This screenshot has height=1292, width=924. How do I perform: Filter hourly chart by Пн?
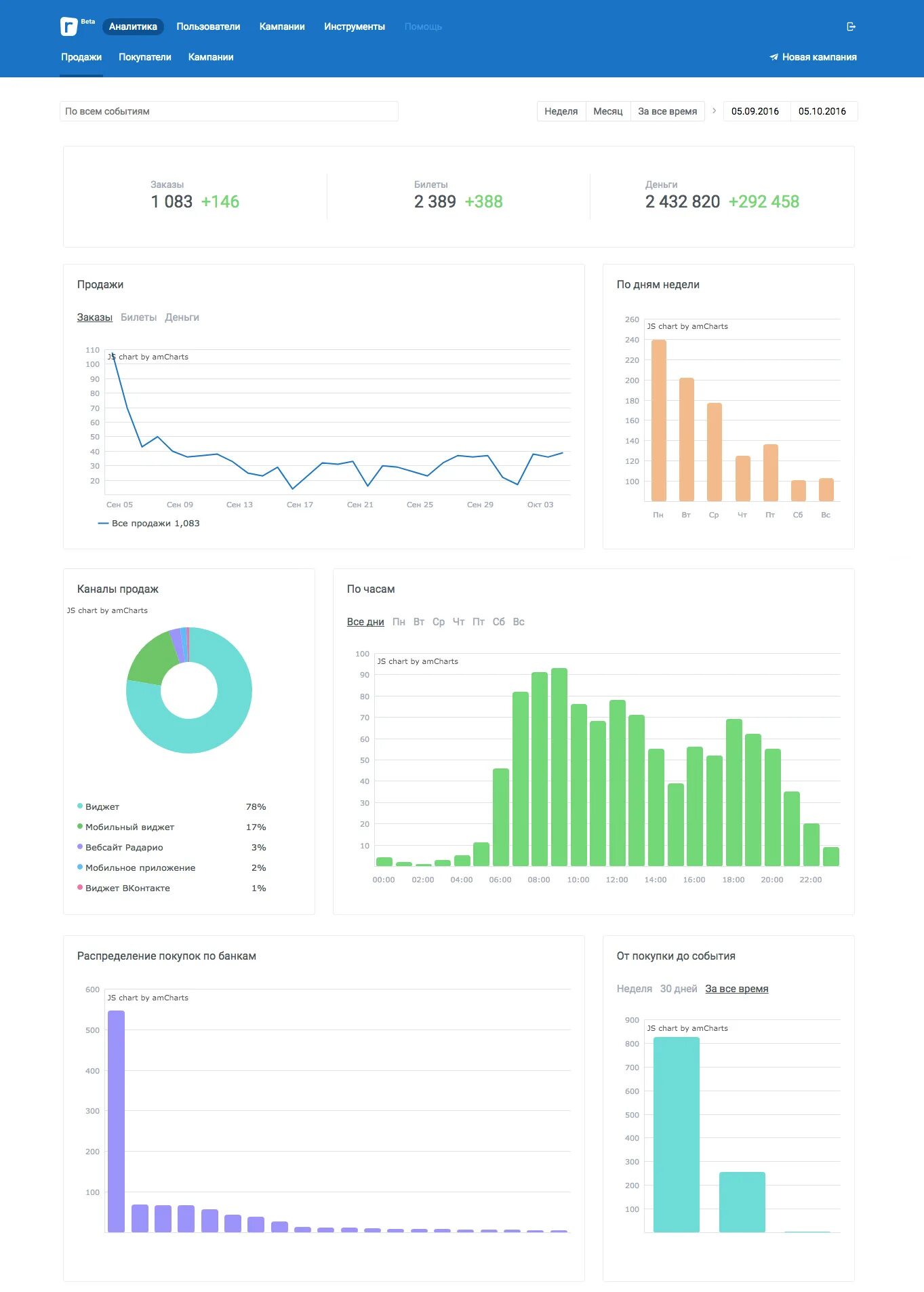click(399, 622)
